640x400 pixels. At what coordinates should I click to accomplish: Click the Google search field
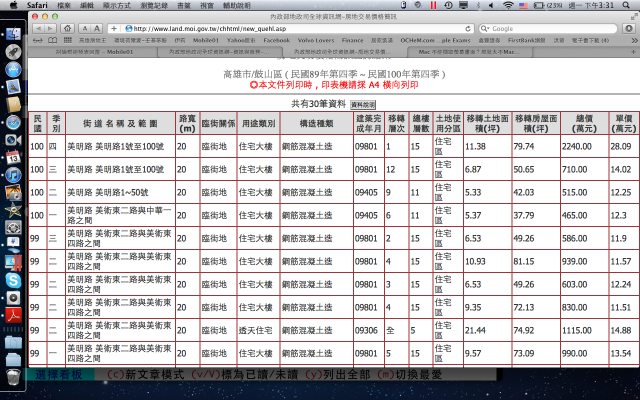pyautogui.click(x=548, y=29)
